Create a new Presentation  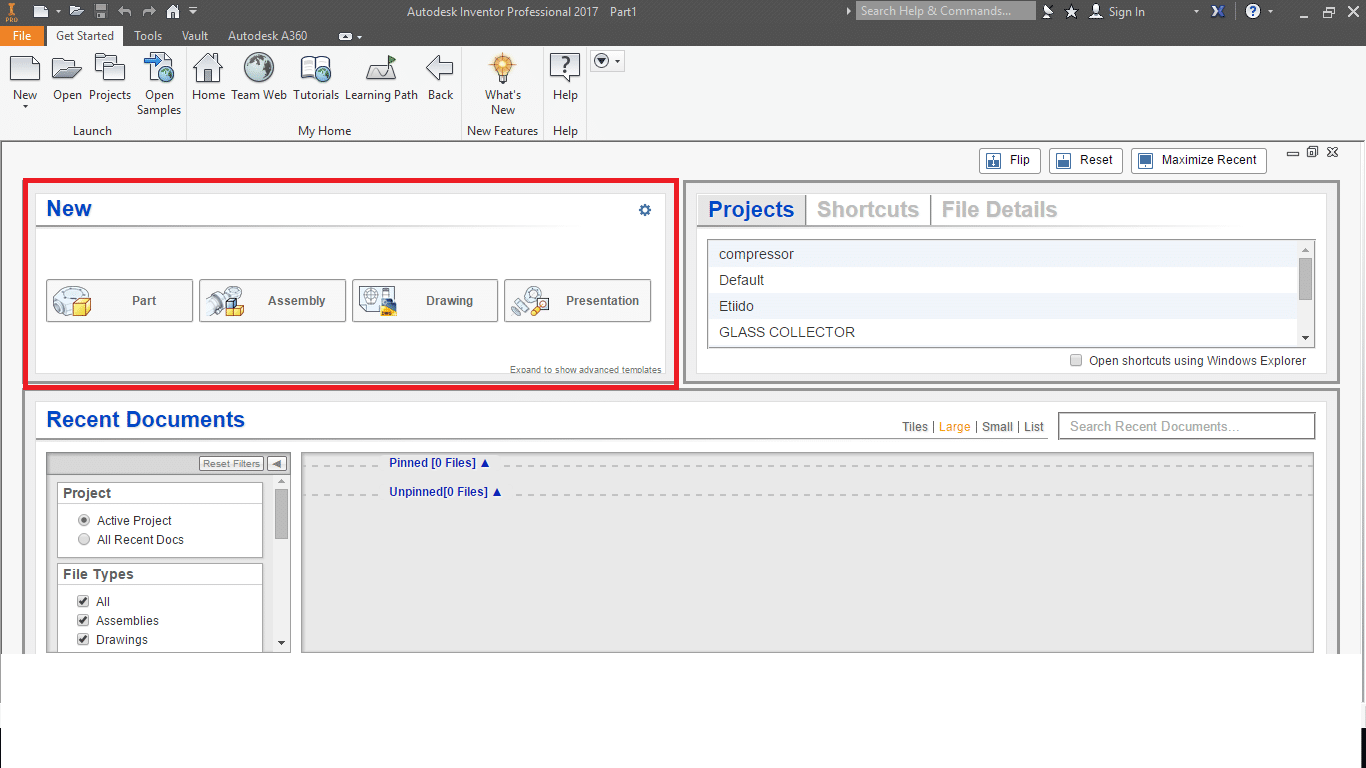click(577, 300)
